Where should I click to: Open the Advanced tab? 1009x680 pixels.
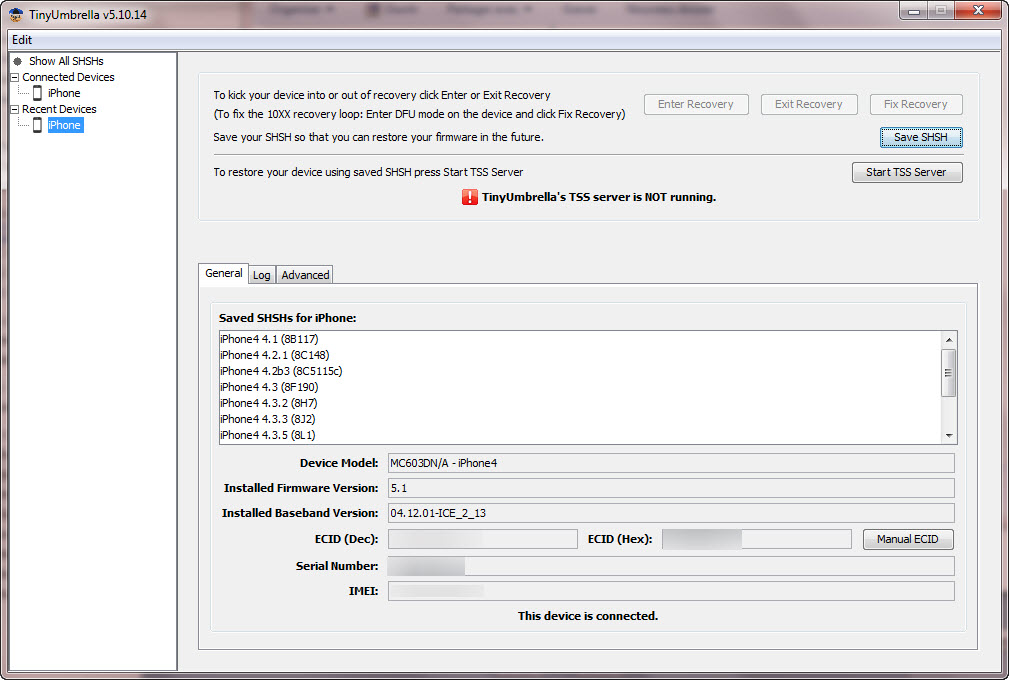pyautogui.click(x=305, y=275)
